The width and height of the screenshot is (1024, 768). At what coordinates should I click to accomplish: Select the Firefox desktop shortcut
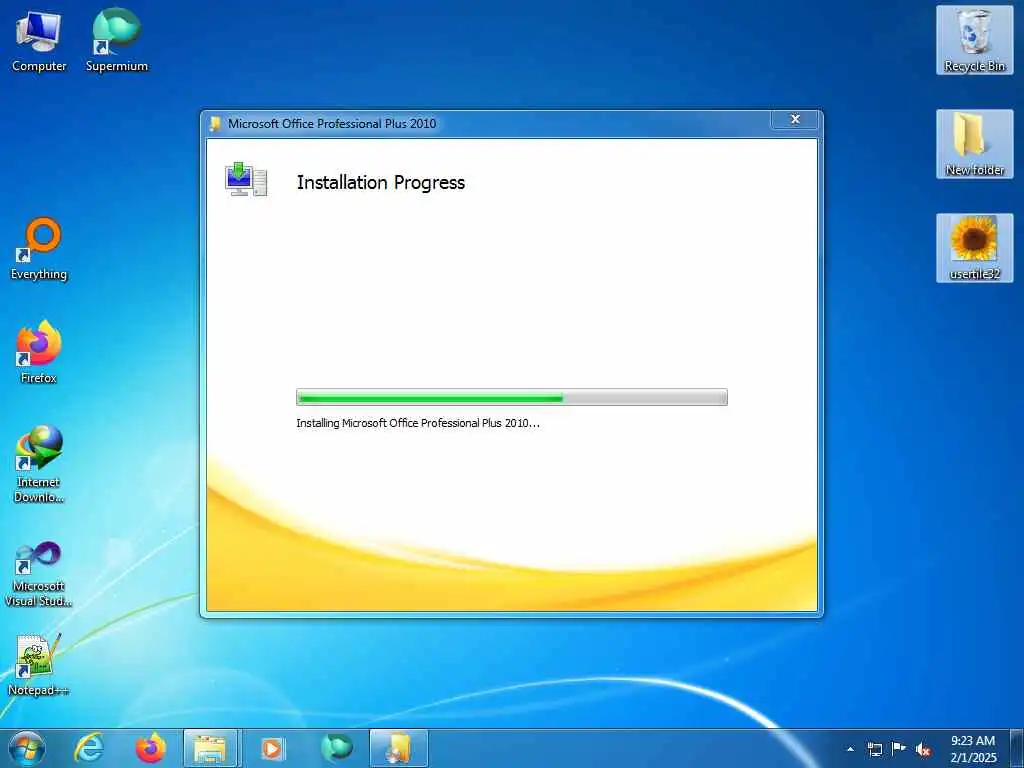(x=39, y=353)
